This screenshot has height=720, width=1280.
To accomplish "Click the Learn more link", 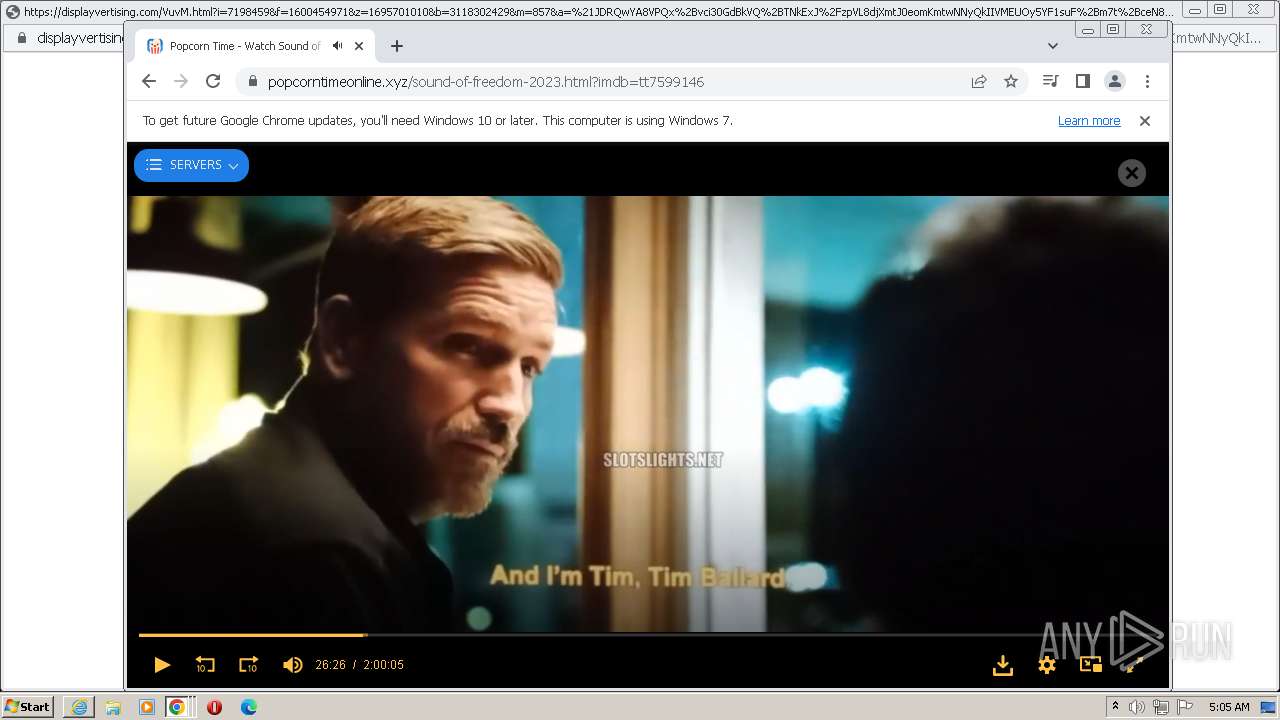I will coord(1089,121).
